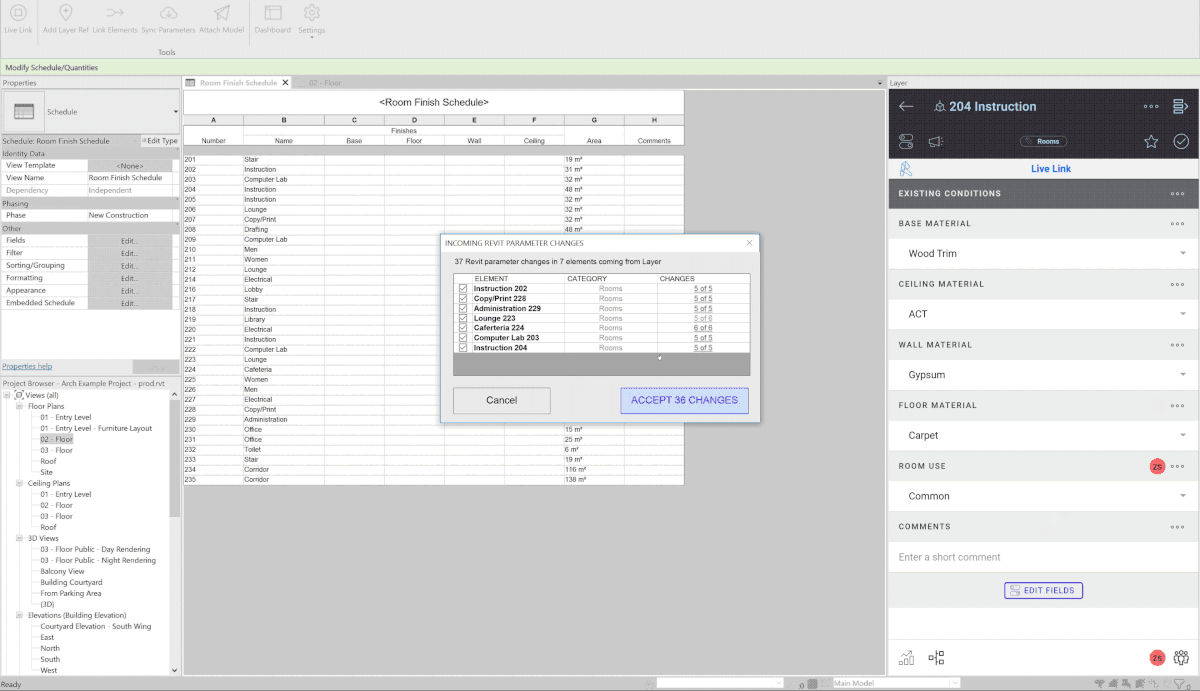1200x691 pixels.
Task: Toggle the Lounge 223 checkbox
Action: click(462, 318)
